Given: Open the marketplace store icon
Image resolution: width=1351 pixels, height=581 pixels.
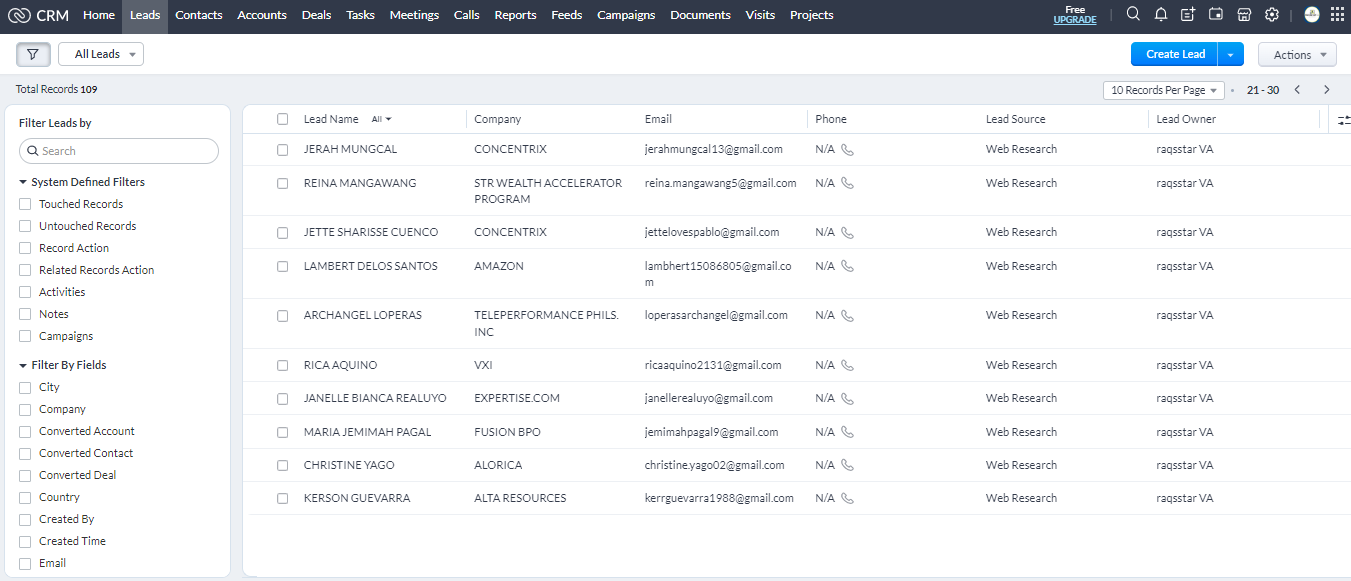Looking at the screenshot, I should tap(1244, 14).
